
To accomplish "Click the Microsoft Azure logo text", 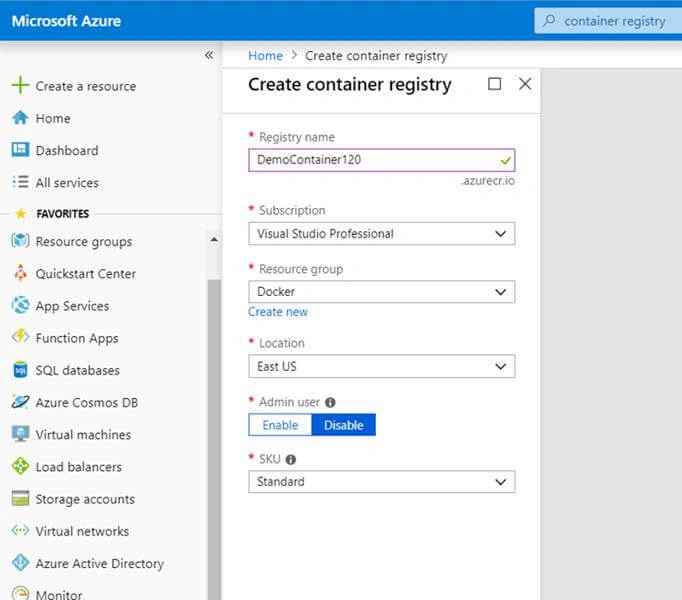I will coord(67,21).
